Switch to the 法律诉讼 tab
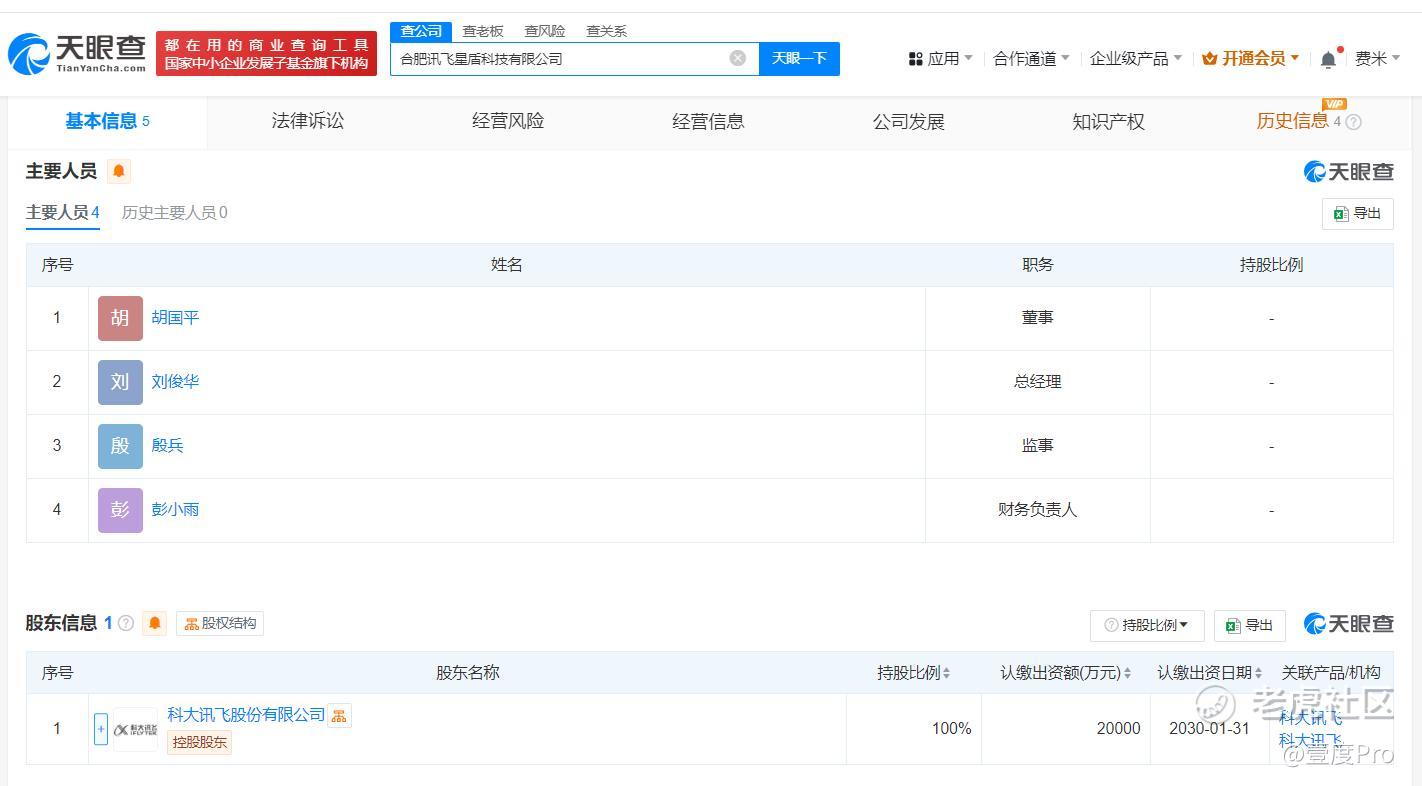This screenshot has height=786, width=1422. (307, 121)
